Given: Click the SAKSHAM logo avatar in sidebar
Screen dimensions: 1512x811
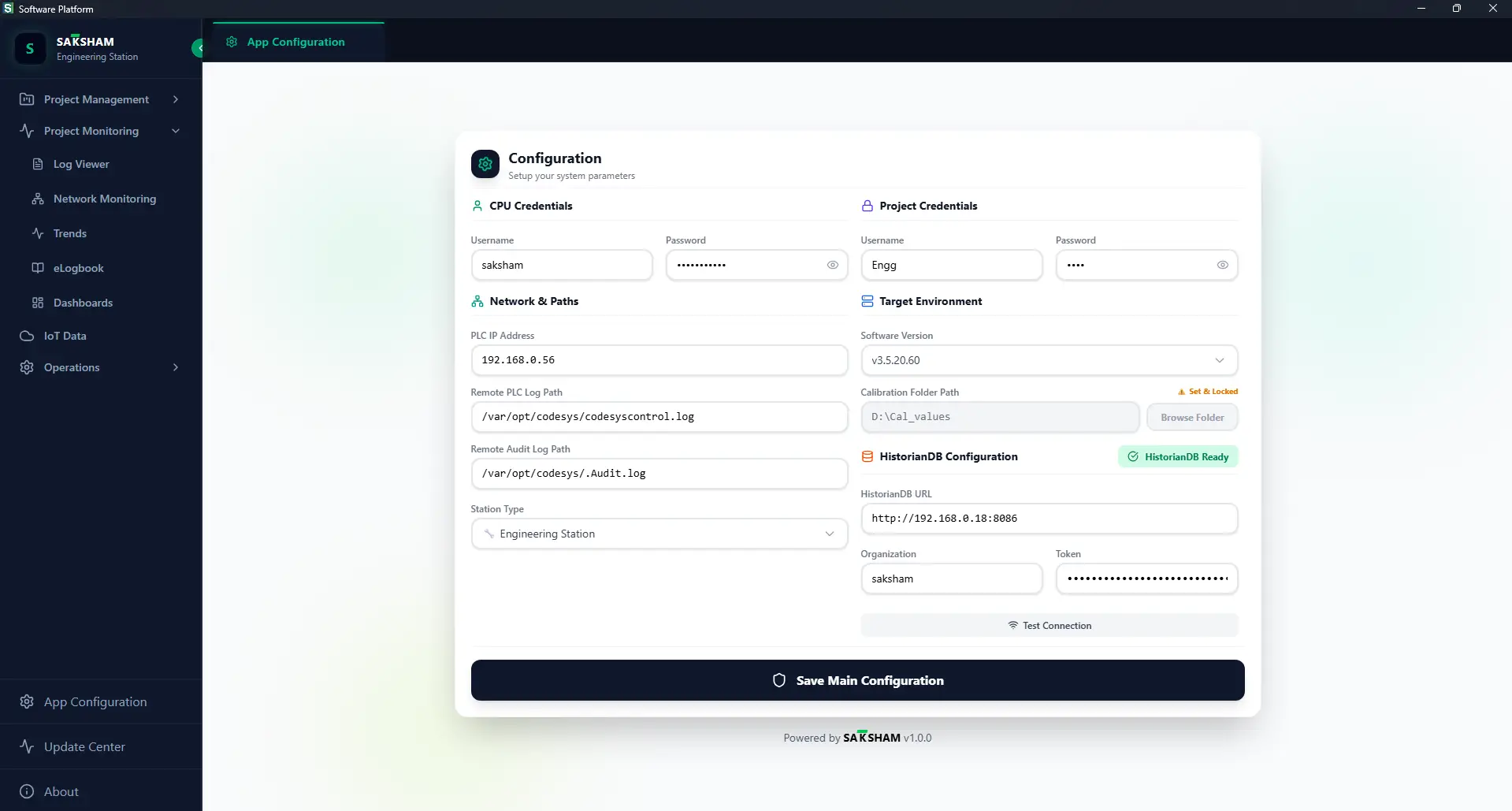Looking at the screenshot, I should pos(30,48).
